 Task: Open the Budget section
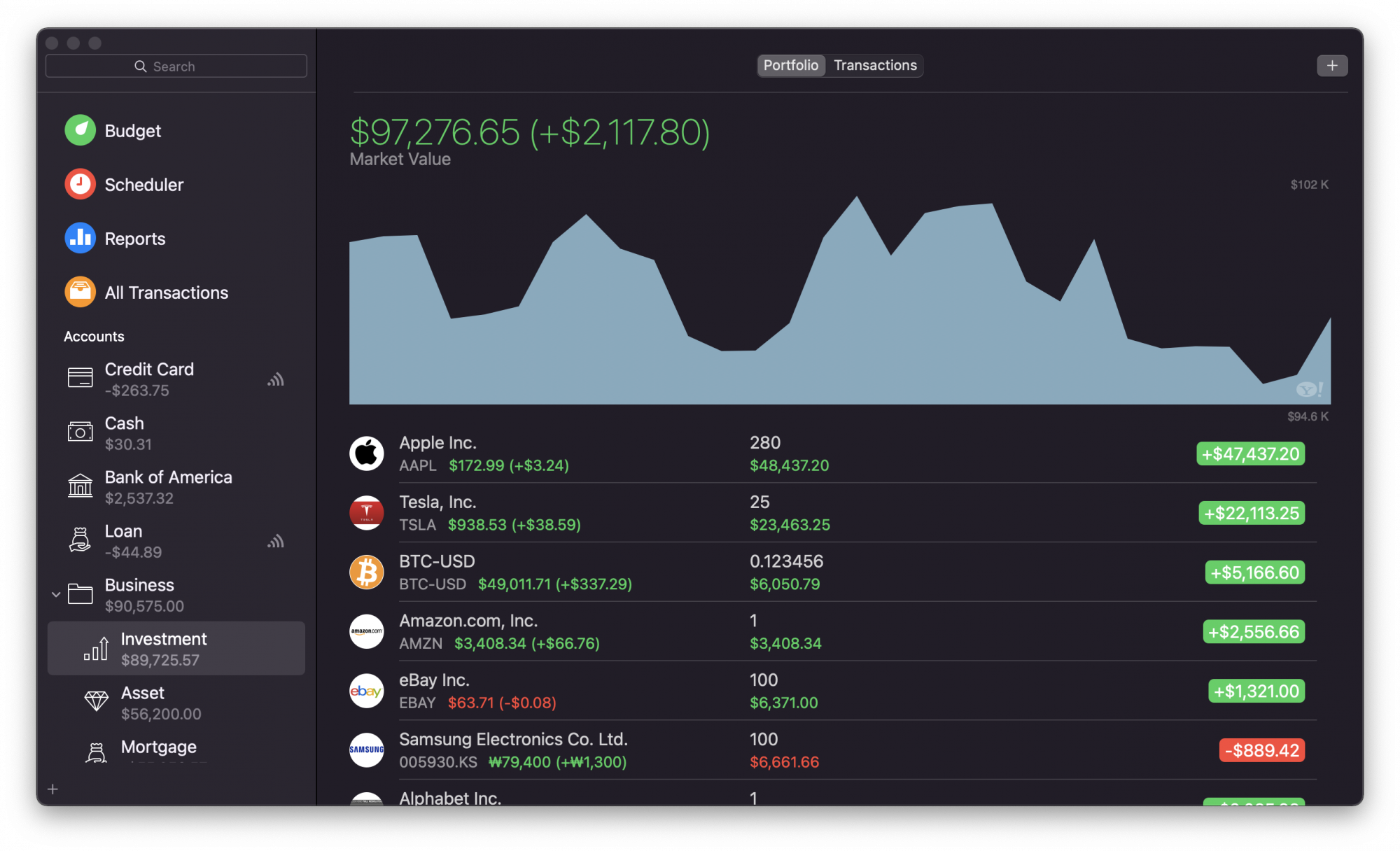coord(132,130)
